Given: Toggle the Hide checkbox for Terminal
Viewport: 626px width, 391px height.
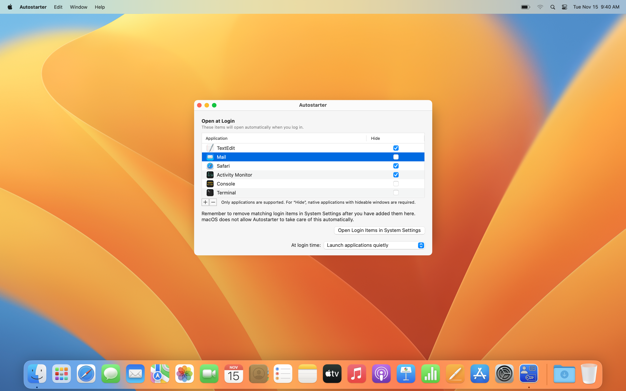Looking at the screenshot, I should tap(396, 193).
